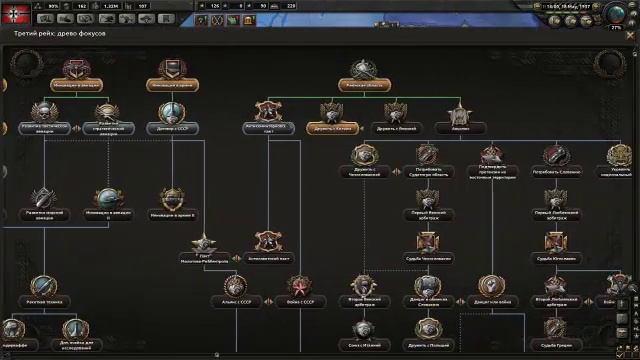Viewport: 640px width, 360px height.
Task: Click the crossed-tools alert icon
Action: coord(217,20)
